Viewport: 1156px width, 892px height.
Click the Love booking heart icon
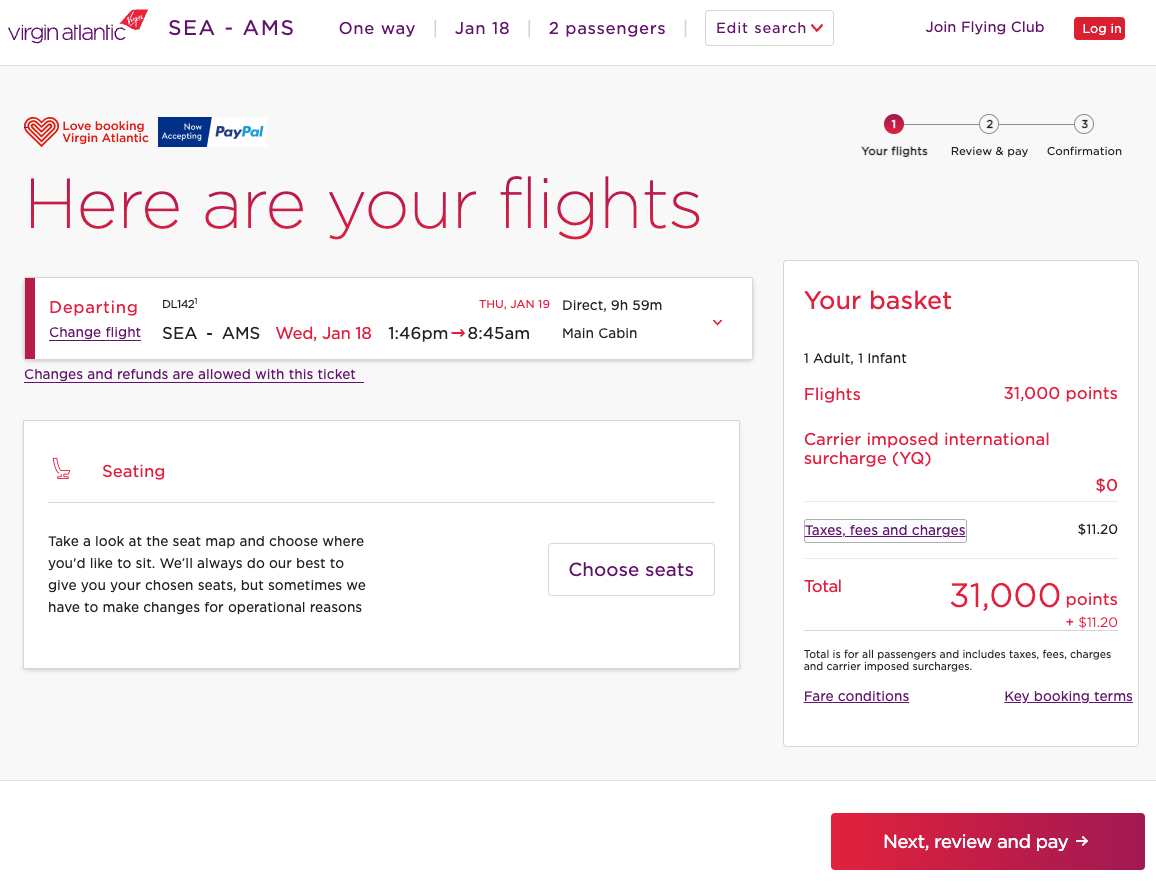(41, 132)
